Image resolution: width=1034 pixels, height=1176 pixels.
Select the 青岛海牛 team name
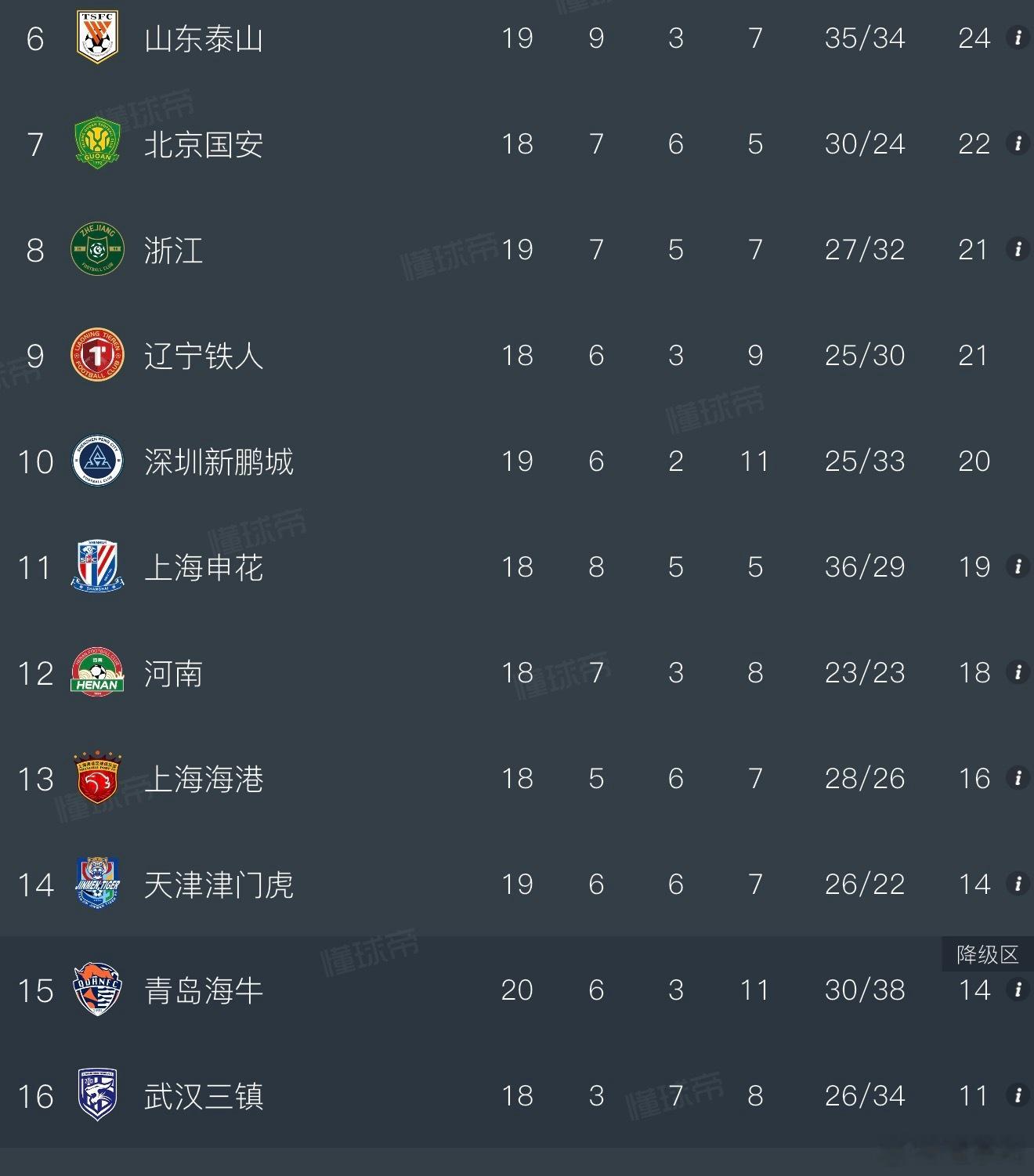pyautogui.click(x=204, y=990)
